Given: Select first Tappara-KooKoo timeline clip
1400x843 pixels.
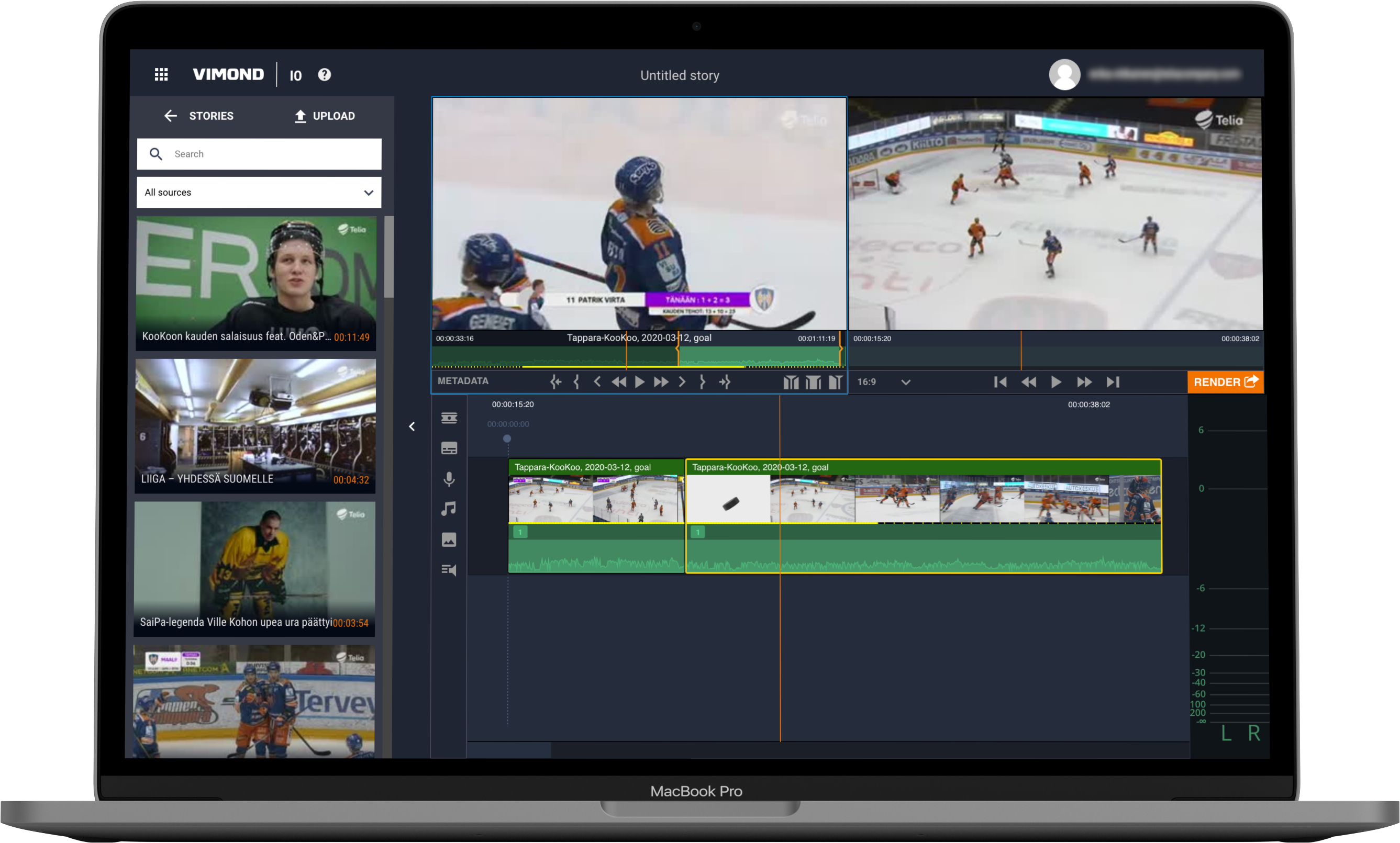Looking at the screenshot, I should coord(596,516).
